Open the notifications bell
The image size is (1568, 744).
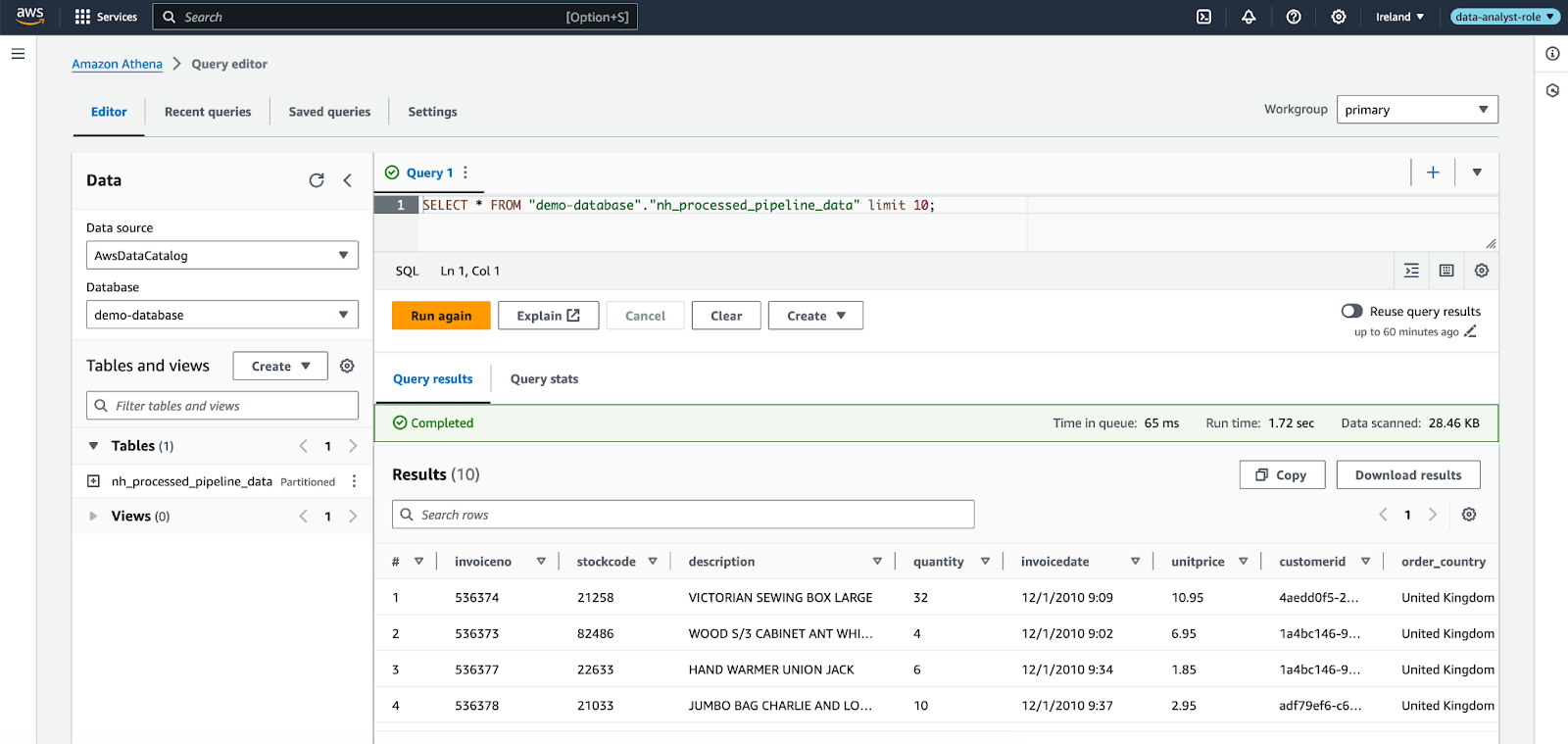(1249, 17)
